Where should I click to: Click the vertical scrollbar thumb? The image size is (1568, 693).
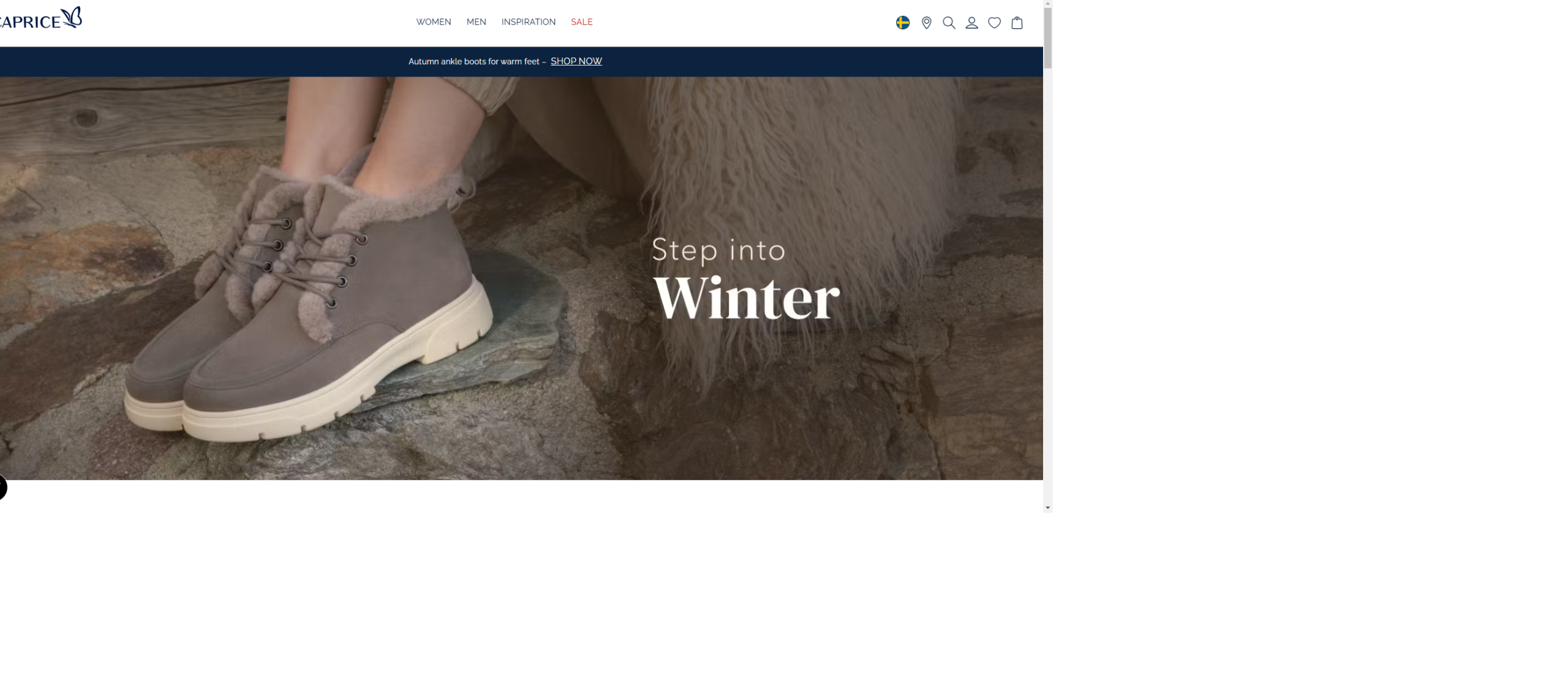tap(1047, 37)
